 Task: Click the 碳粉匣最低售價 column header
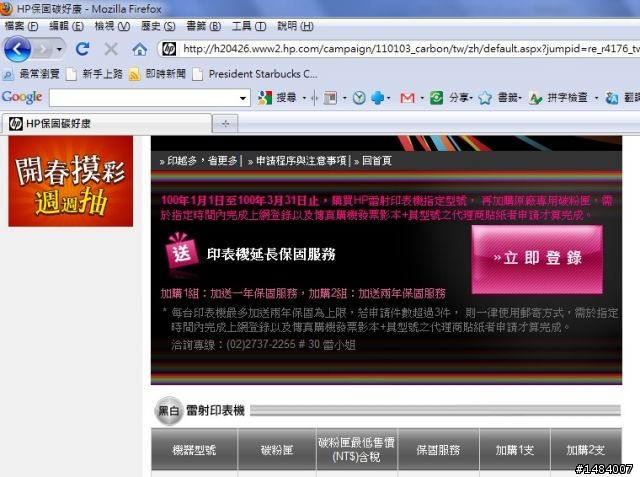357,449
